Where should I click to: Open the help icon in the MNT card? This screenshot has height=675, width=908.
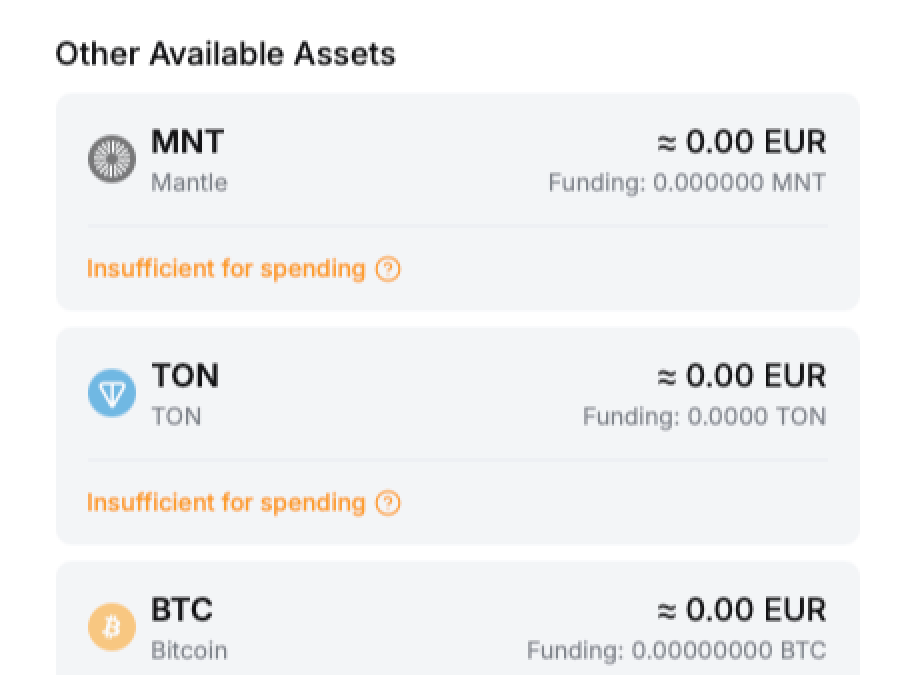coord(388,269)
